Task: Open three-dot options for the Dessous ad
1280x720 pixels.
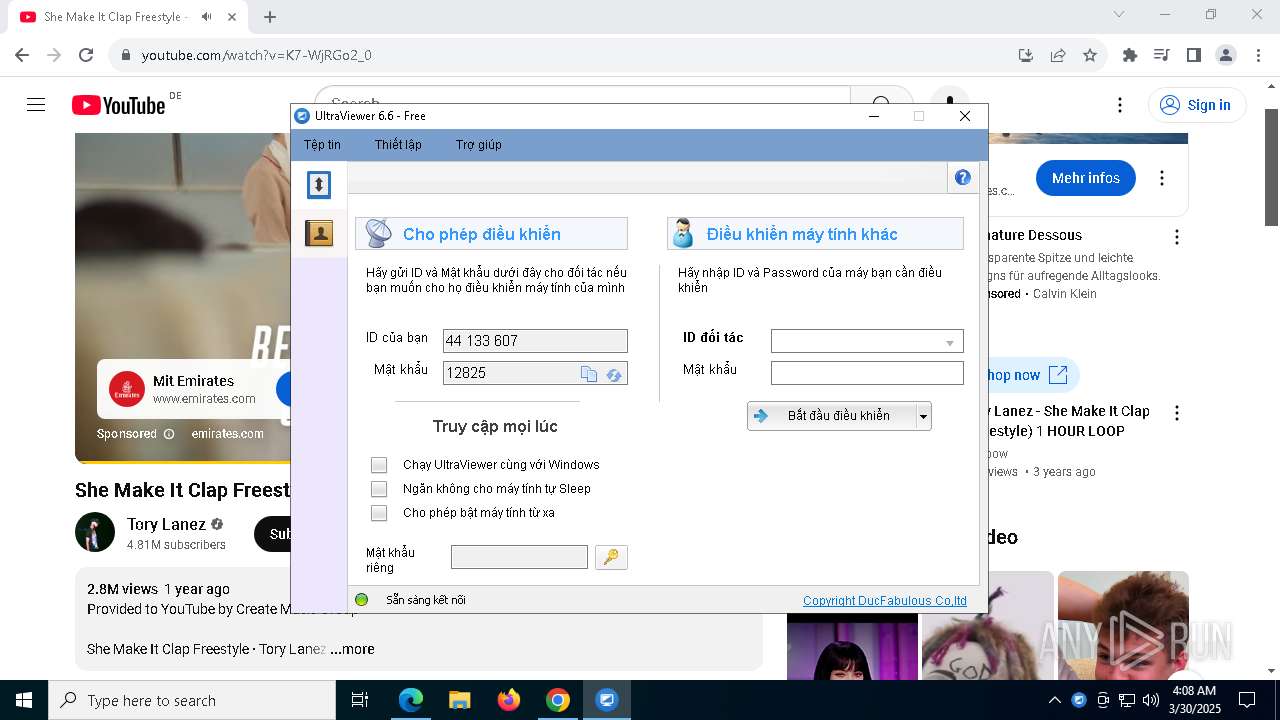Action: (x=1177, y=237)
